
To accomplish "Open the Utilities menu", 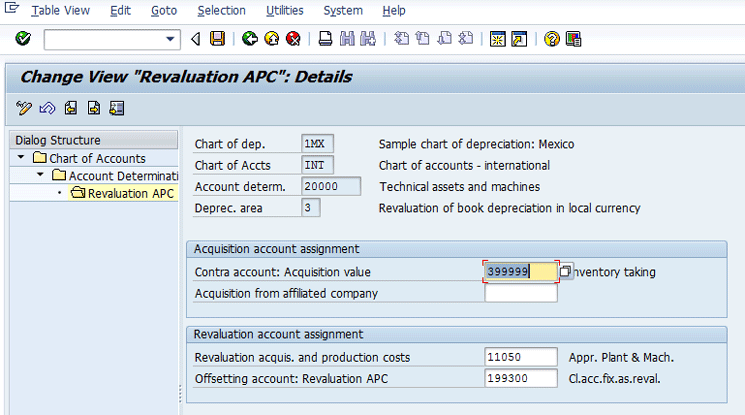I will click(285, 11).
